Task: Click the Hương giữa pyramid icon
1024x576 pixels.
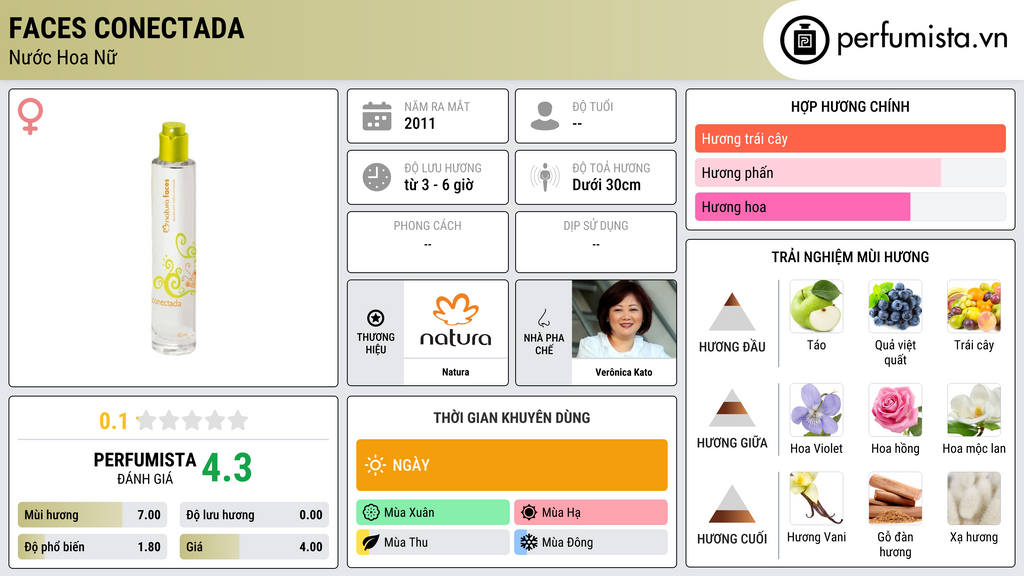Action: [732, 408]
